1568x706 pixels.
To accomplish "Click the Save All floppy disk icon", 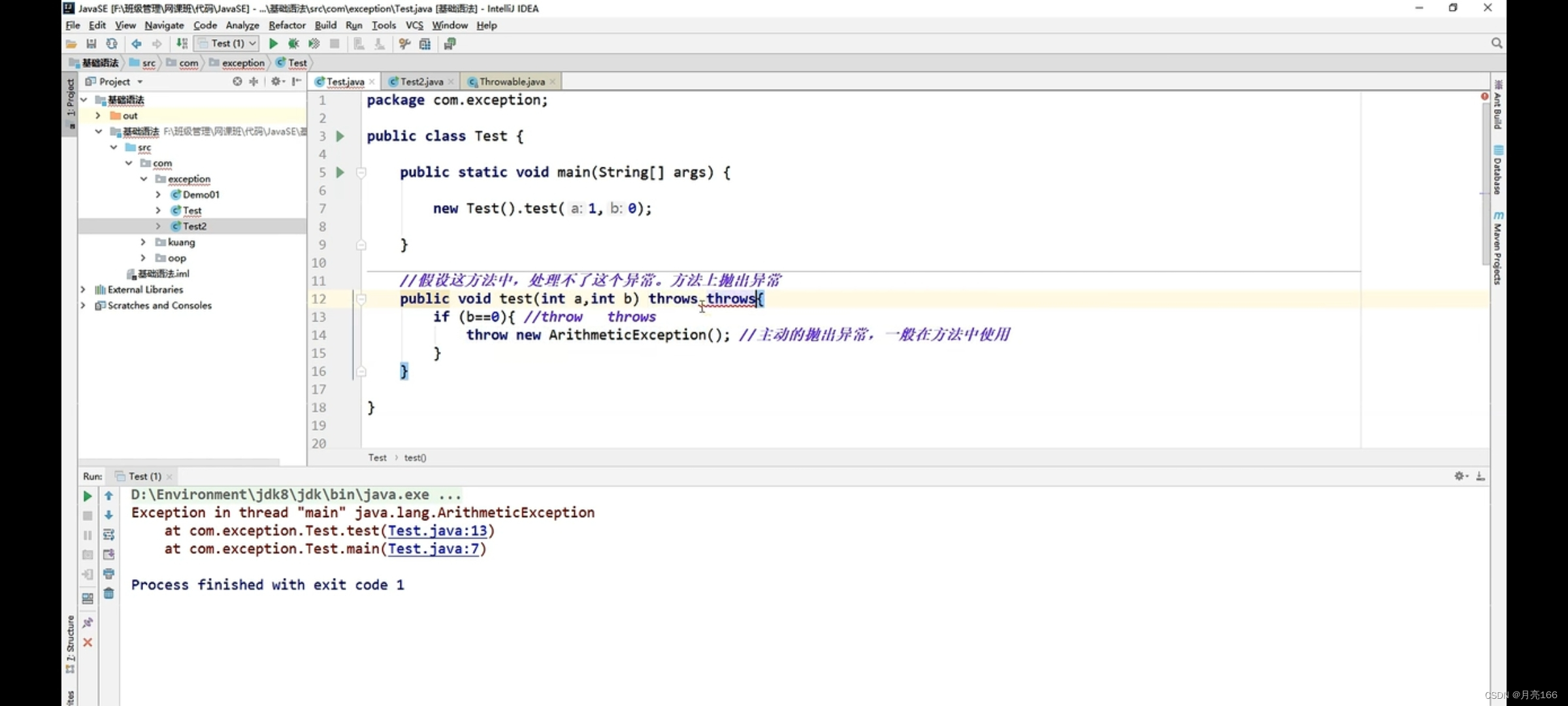I will pos(91,44).
